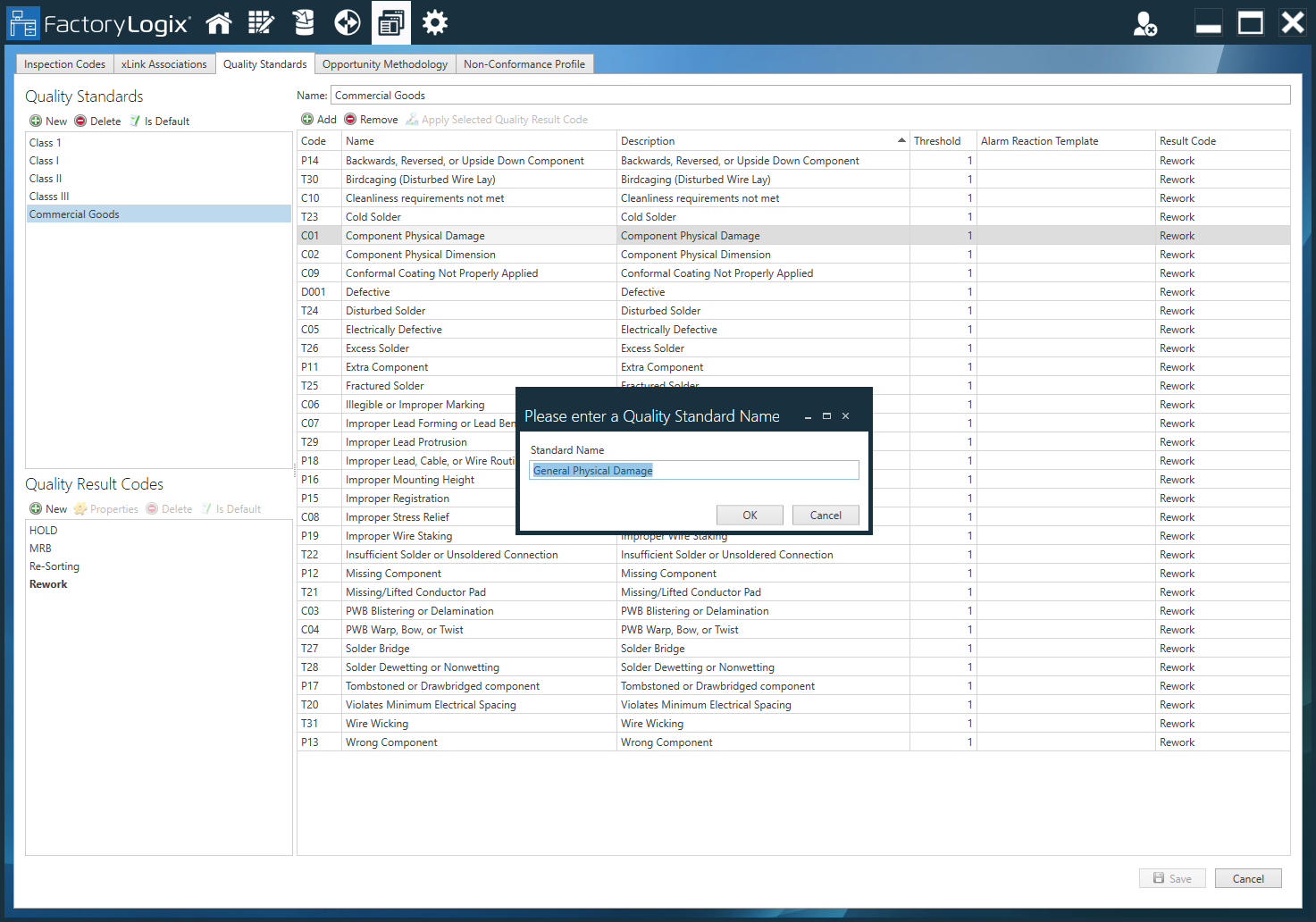Click the circular arrows navigation icon
The image size is (1316, 922).
click(x=347, y=22)
